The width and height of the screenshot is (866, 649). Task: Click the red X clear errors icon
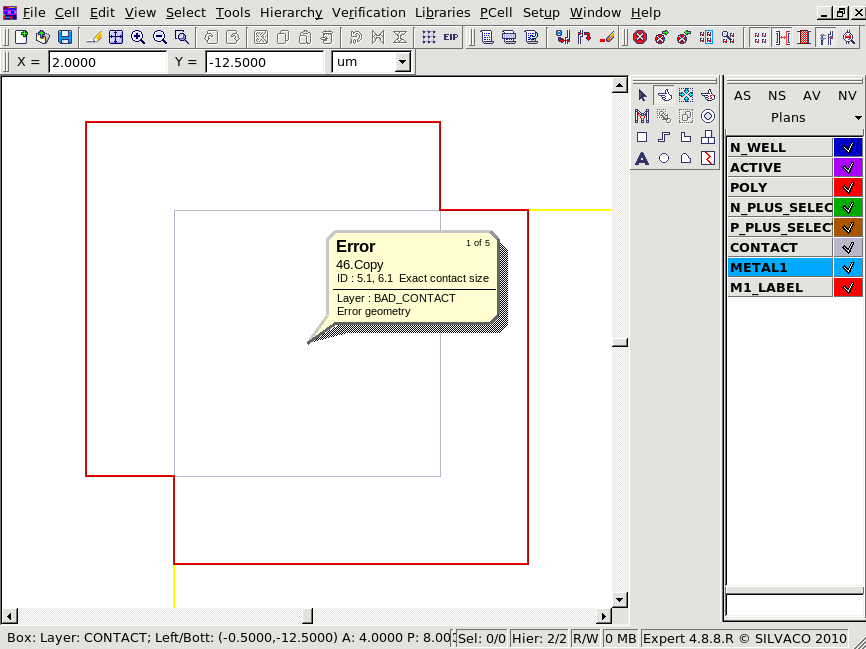click(639, 37)
